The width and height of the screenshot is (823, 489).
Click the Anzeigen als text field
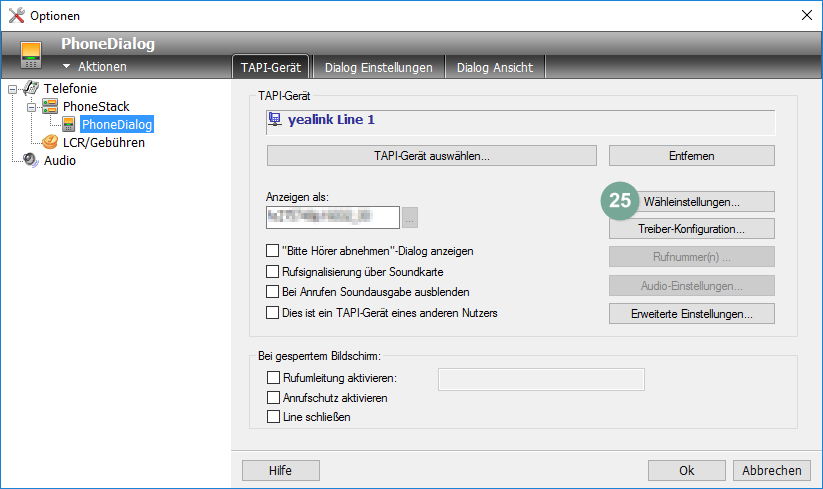[333, 215]
